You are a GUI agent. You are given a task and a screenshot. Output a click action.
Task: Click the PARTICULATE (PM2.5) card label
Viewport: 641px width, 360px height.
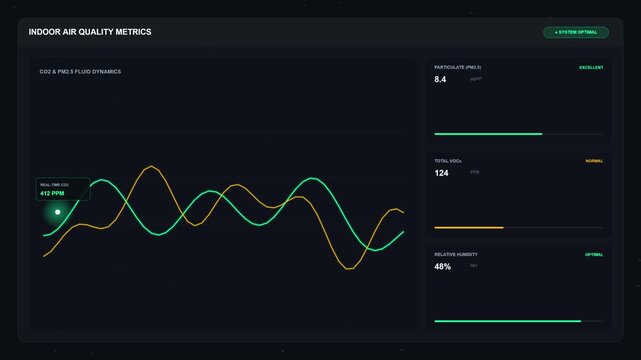[457, 67]
